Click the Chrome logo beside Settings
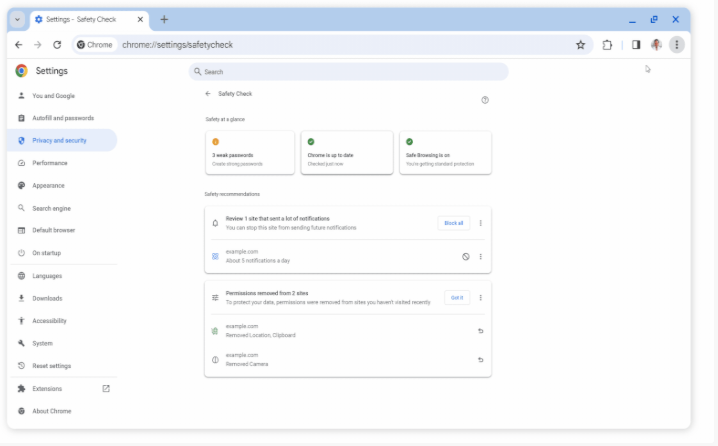Viewport: 718px width, 446px height. pos(22,71)
